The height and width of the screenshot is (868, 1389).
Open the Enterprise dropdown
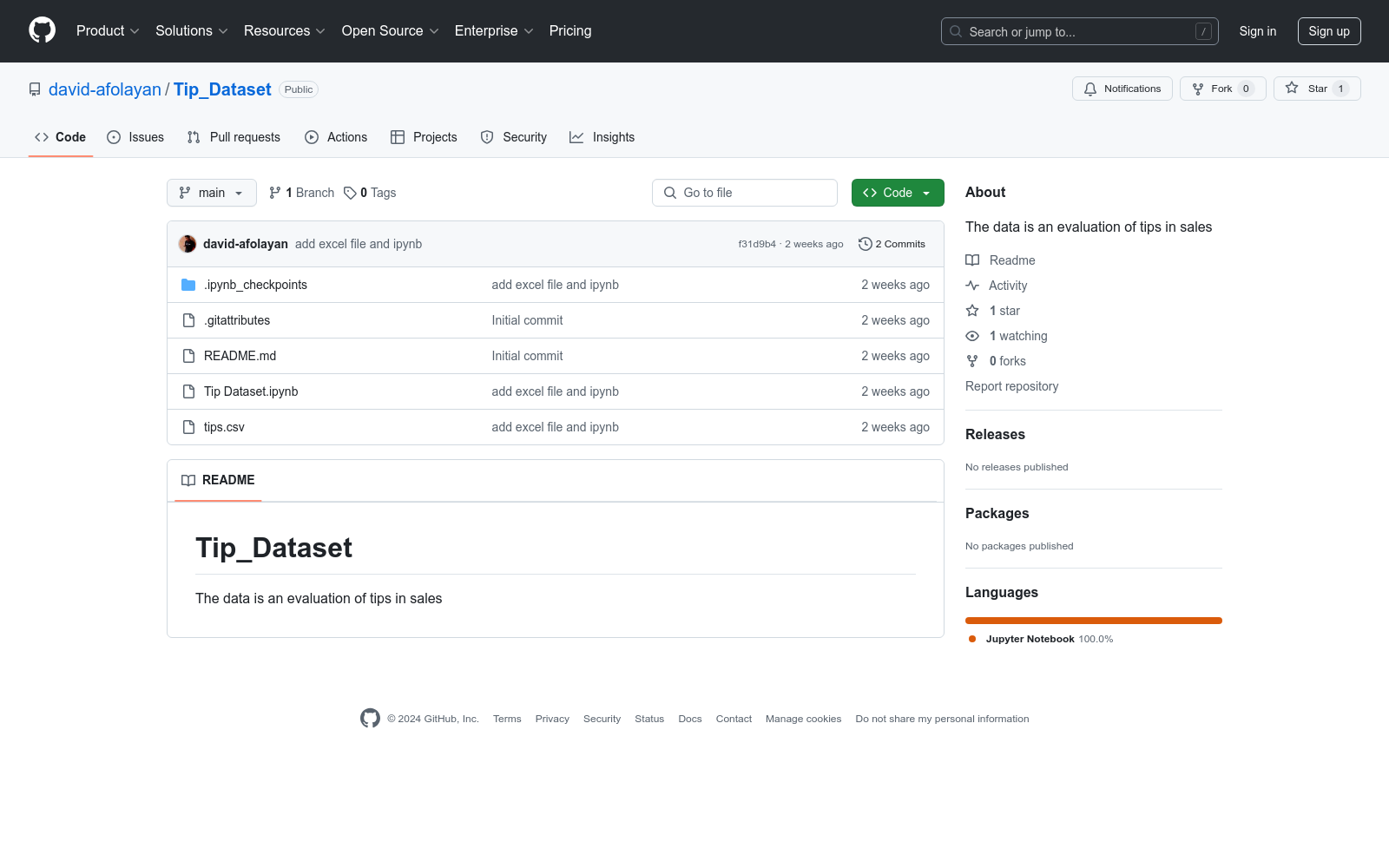click(494, 30)
